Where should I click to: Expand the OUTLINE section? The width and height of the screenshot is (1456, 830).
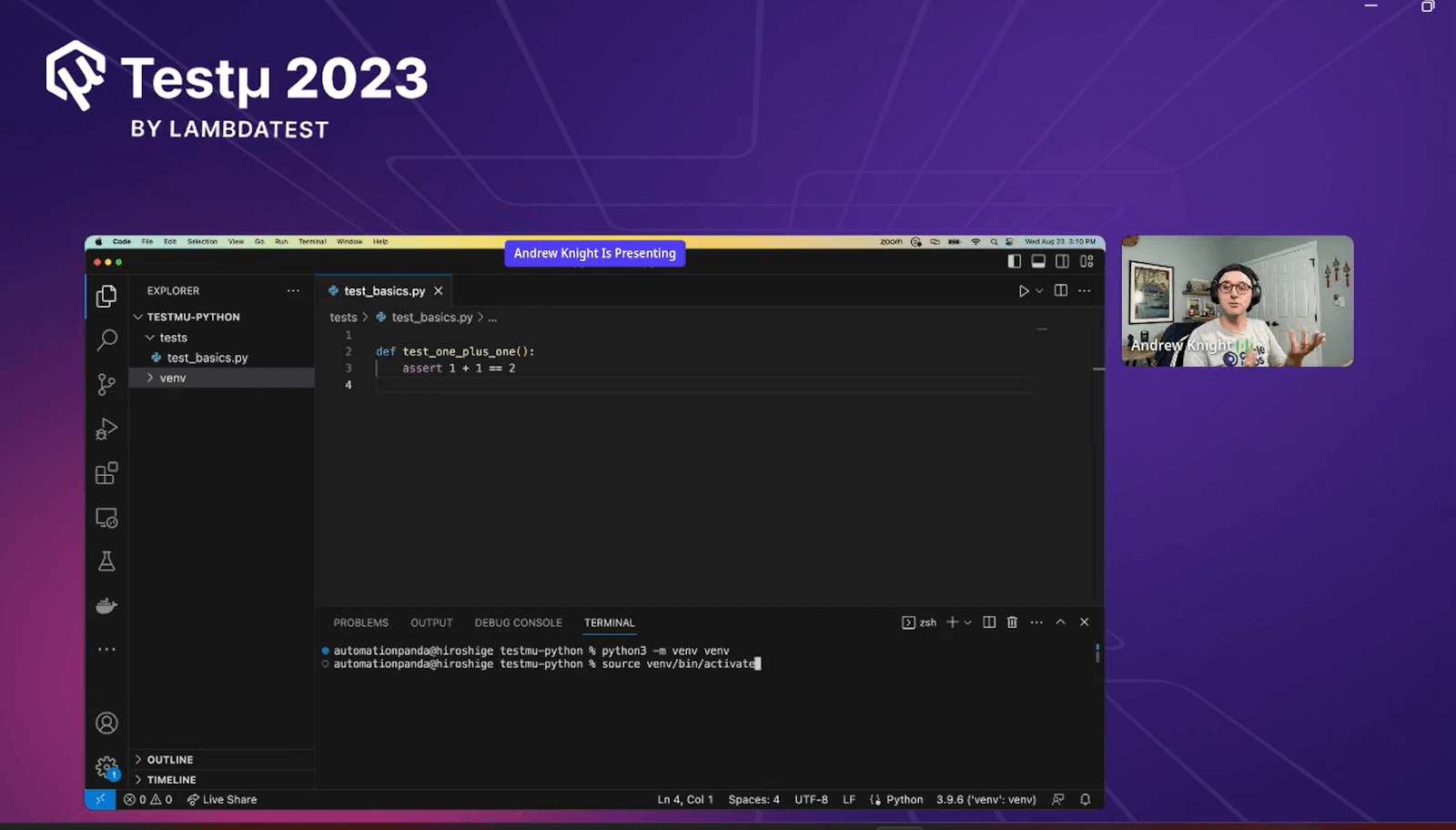[x=170, y=760]
